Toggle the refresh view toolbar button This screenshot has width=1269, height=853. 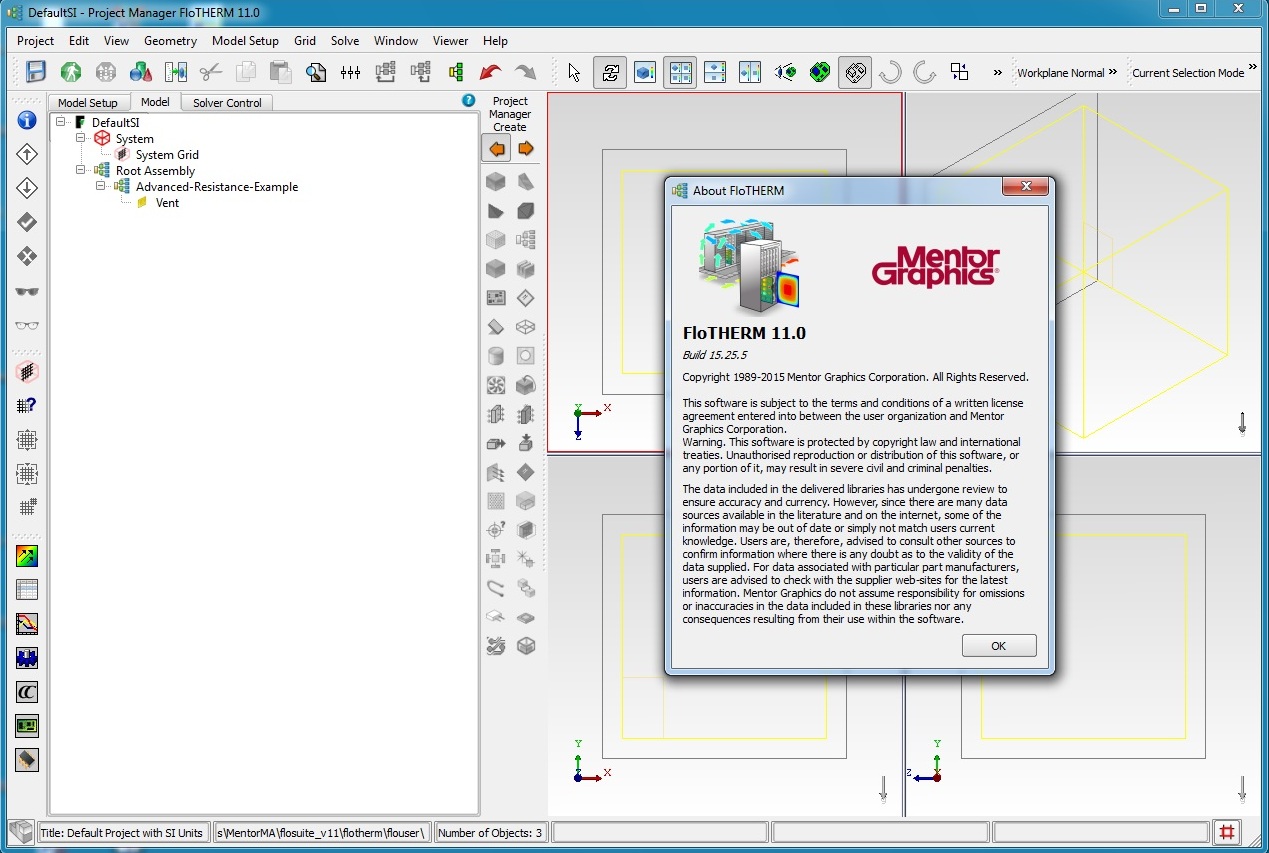point(610,72)
